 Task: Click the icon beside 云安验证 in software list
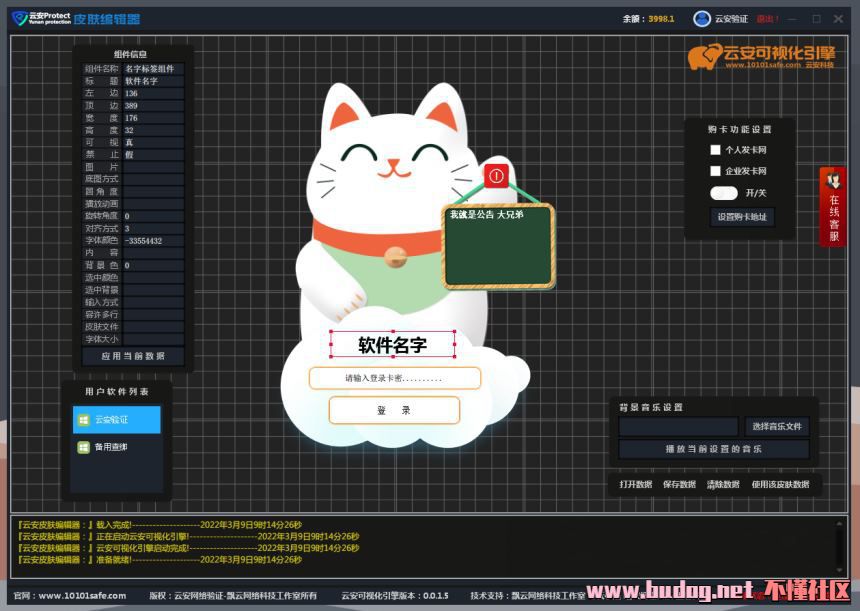pos(83,420)
